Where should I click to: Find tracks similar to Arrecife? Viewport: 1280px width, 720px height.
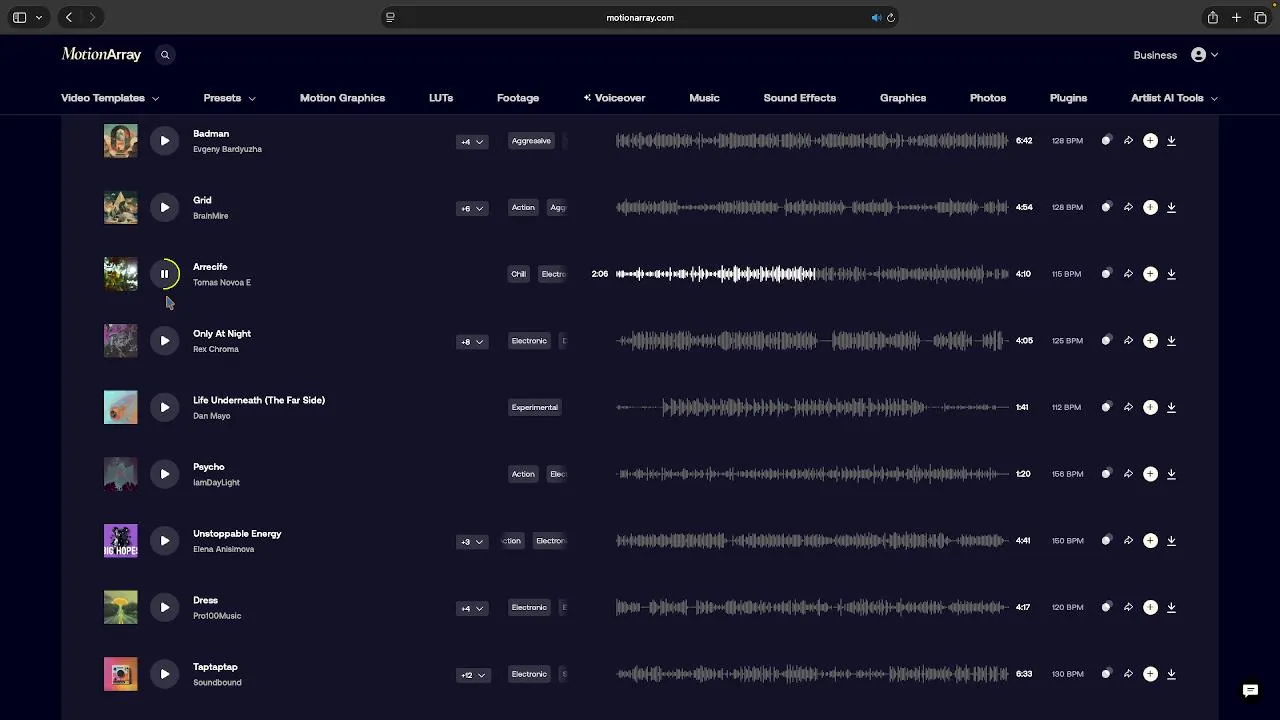[1106, 274]
